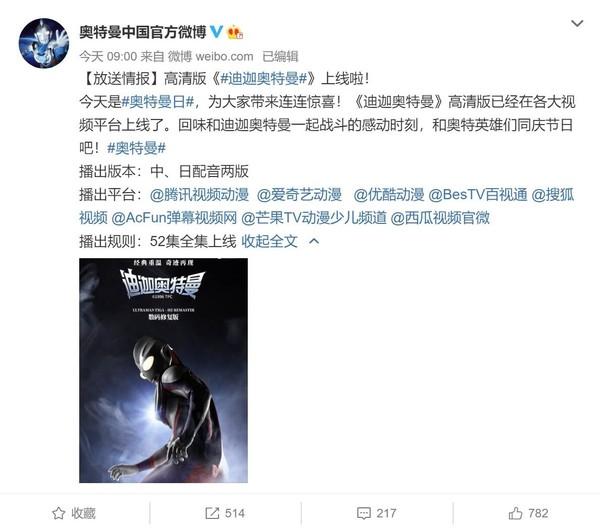Click the repost share icon 514
The image size is (600, 531).
[x=212, y=513]
